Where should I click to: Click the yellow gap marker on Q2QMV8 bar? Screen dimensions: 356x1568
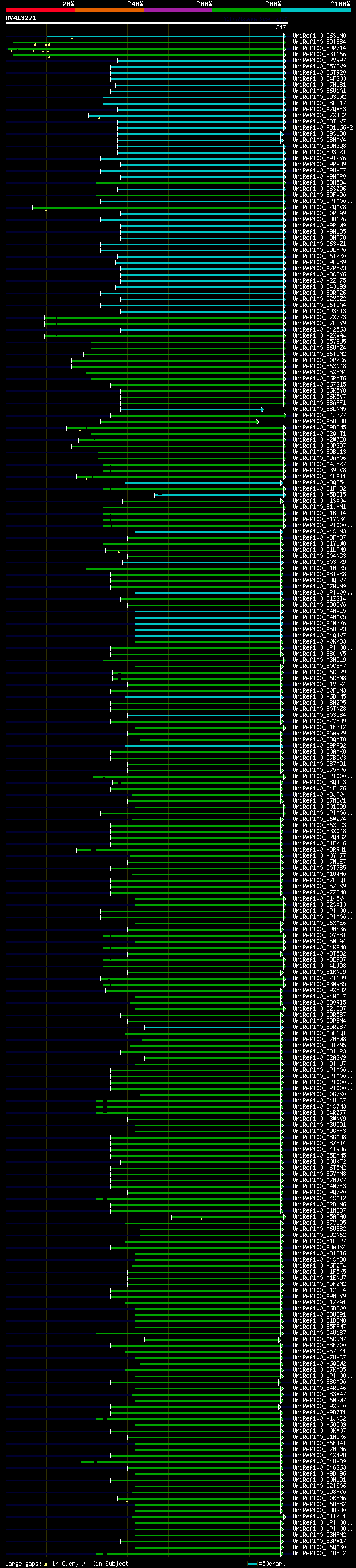coord(46,209)
